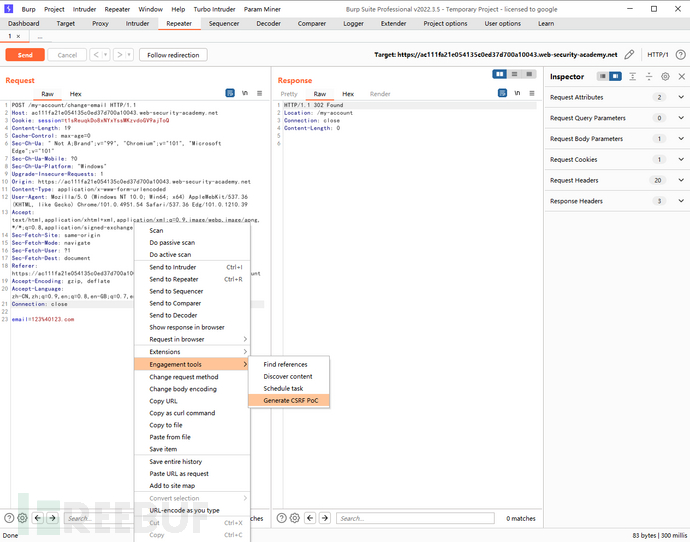Open Inspector settings gear icon
Viewport: 690px width, 542px height.
pyautogui.click(x=665, y=76)
